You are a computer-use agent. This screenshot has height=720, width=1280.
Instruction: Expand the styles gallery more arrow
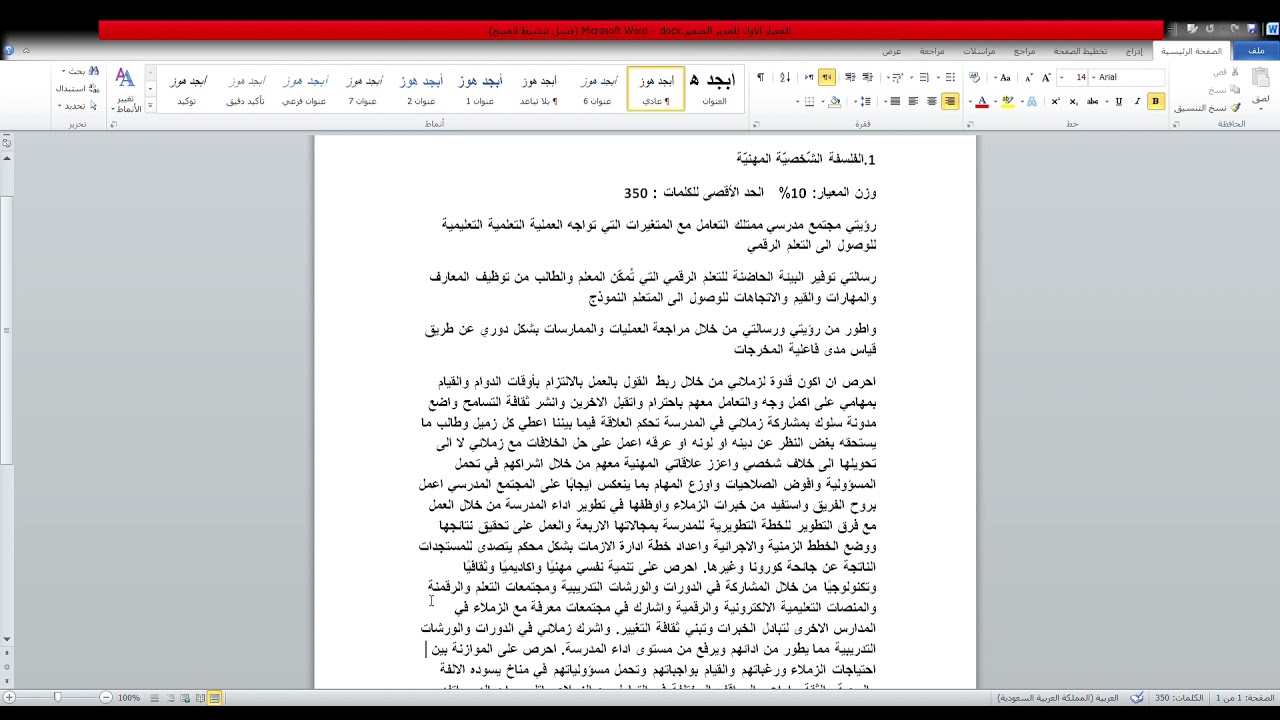pyautogui.click(x=150, y=105)
